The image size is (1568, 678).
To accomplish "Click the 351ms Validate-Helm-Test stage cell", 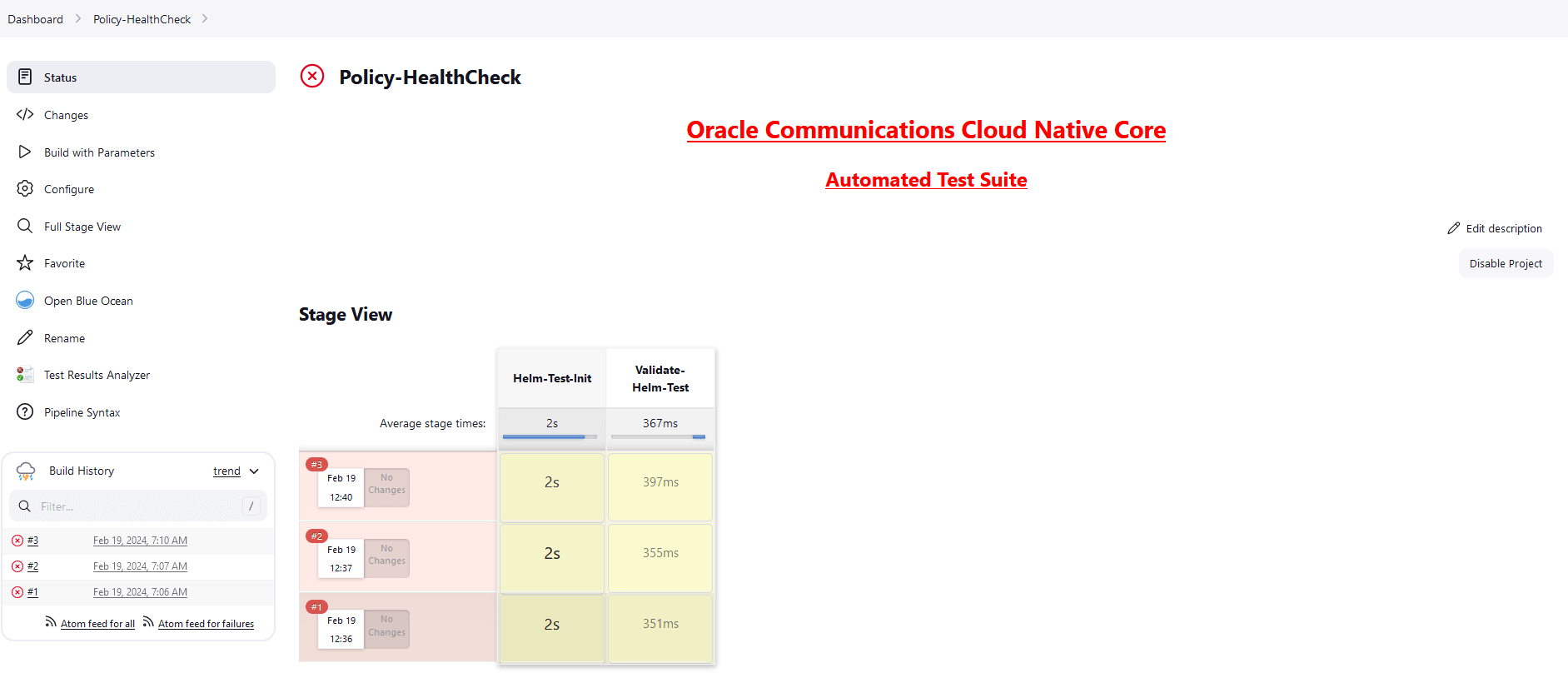I will (x=660, y=628).
